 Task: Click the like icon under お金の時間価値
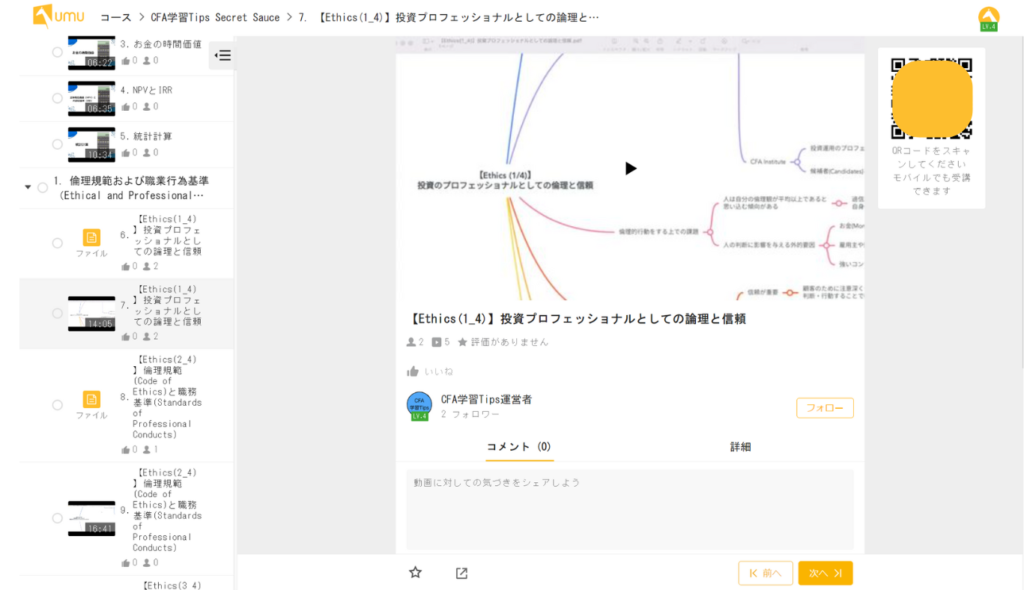(125, 61)
